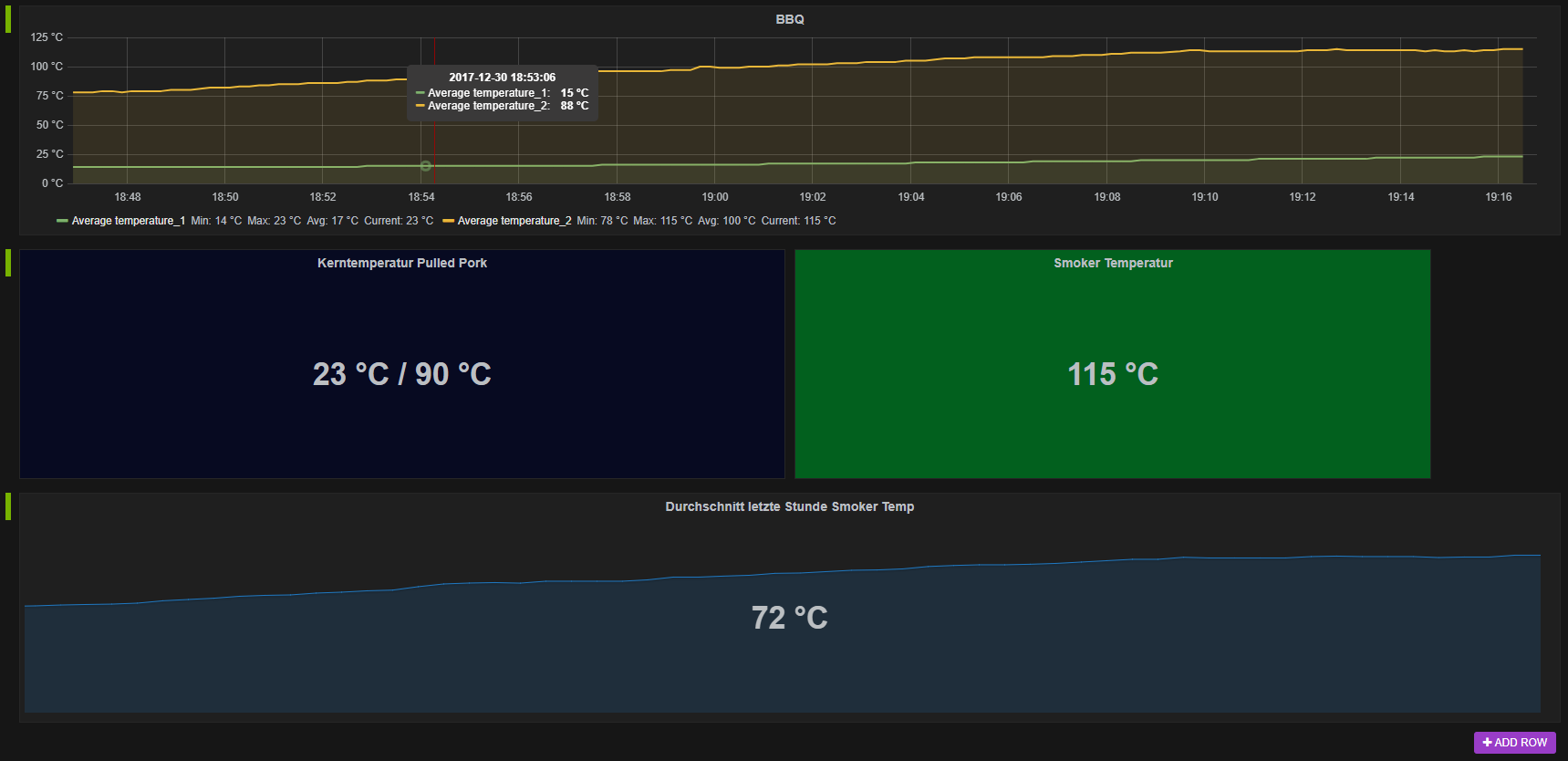Click the 'Current: 115 °C' legend value
Viewport: 1568px width, 761px height.
(799, 221)
